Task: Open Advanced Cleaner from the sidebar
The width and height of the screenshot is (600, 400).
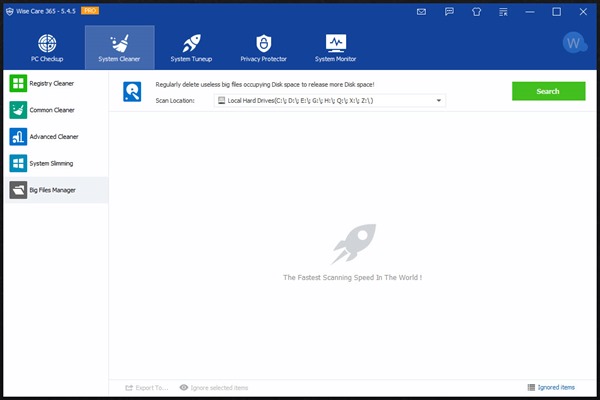Action: click(56, 137)
